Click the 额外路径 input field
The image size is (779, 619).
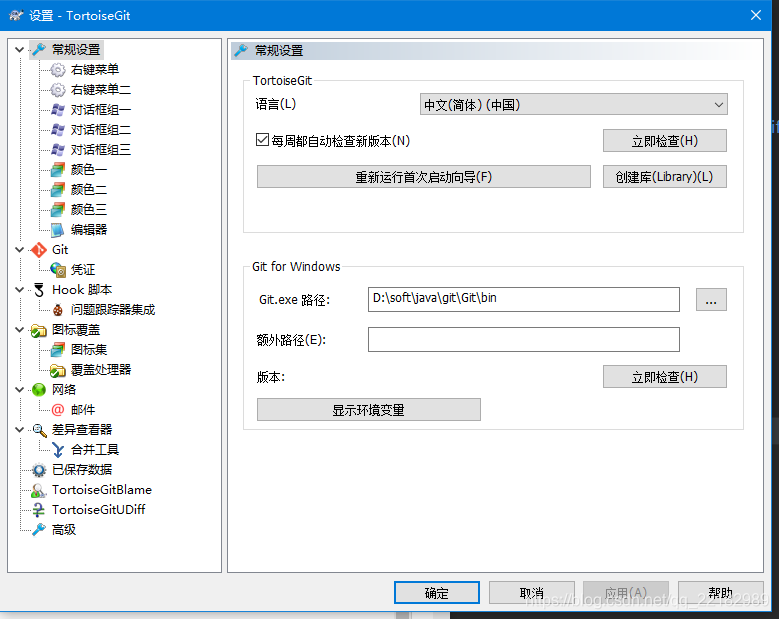click(524, 339)
